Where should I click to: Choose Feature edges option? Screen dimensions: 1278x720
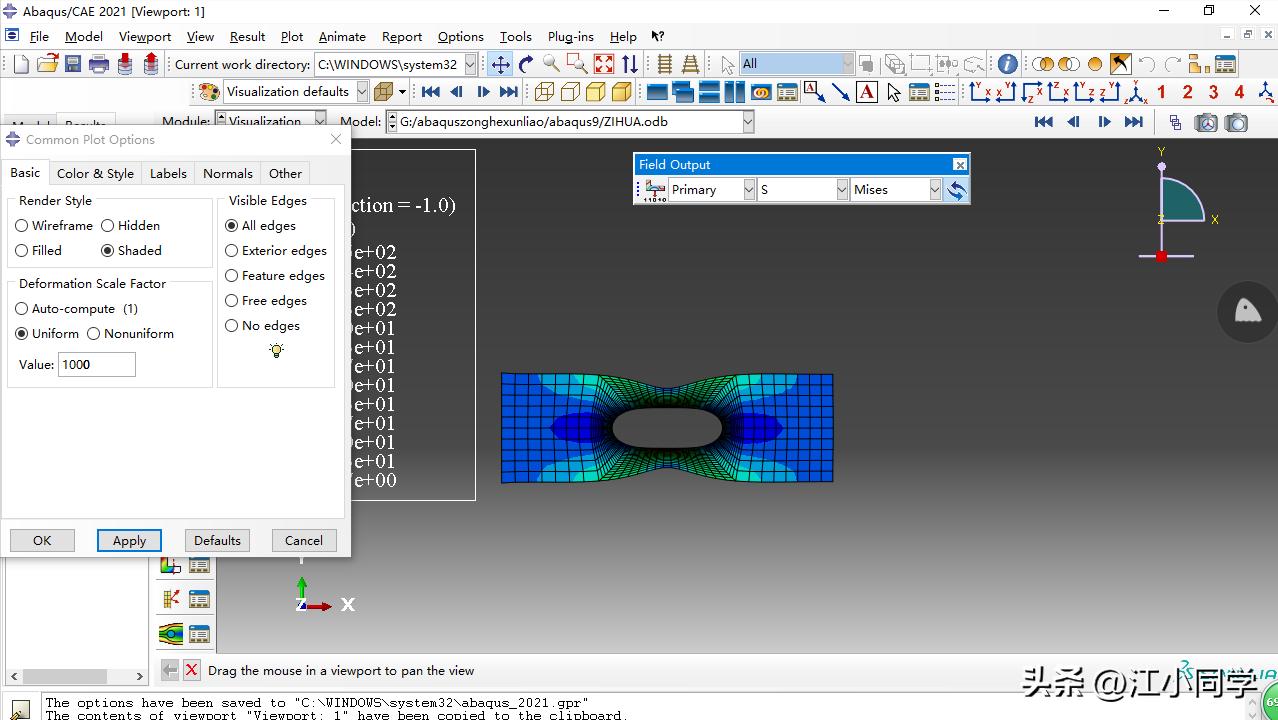[232, 276]
